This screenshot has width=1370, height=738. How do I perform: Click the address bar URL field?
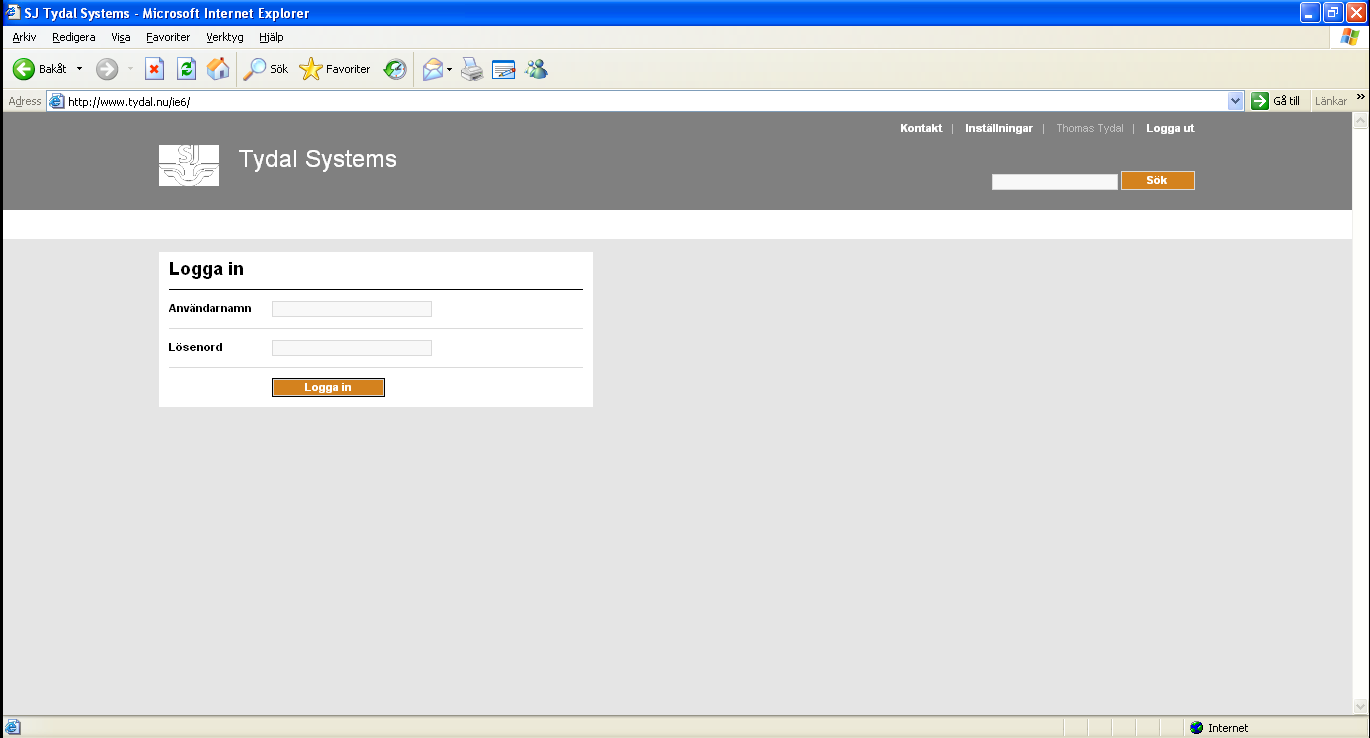coord(646,101)
